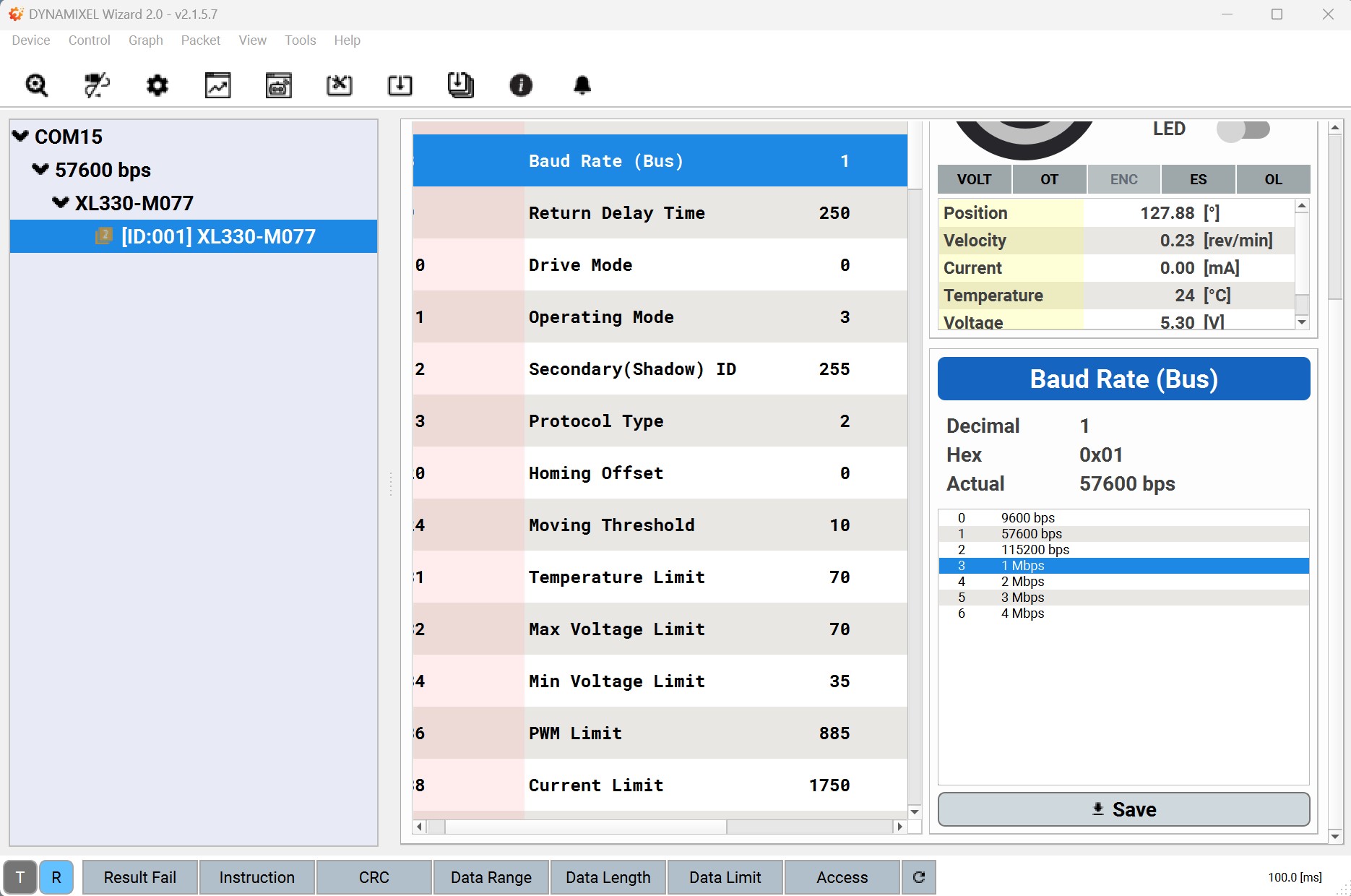The height and width of the screenshot is (896, 1351).
Task: Open the View menu
Action: click(x=253, y=40)
